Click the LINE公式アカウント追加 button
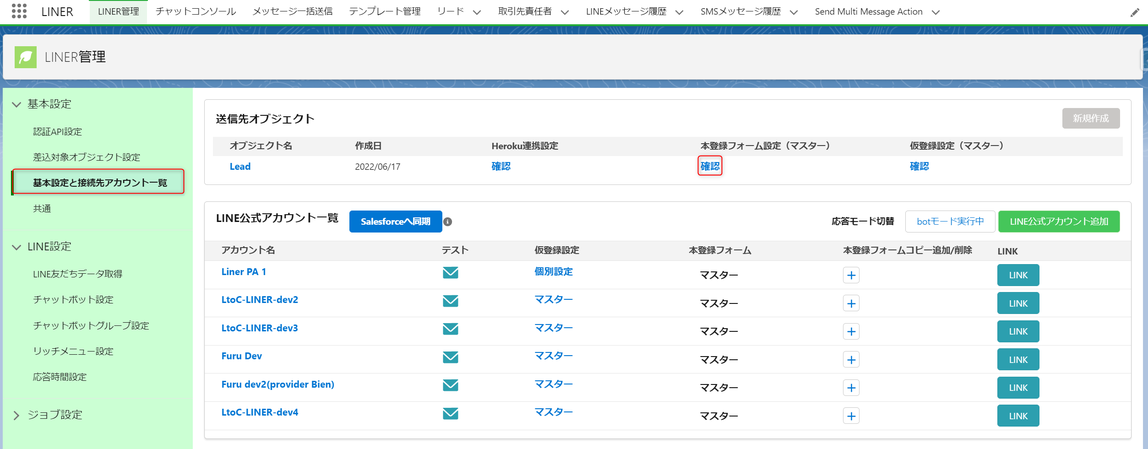Image resolution: width=1148 pixels, height=449 pixels. click(x=1059, y=221)
